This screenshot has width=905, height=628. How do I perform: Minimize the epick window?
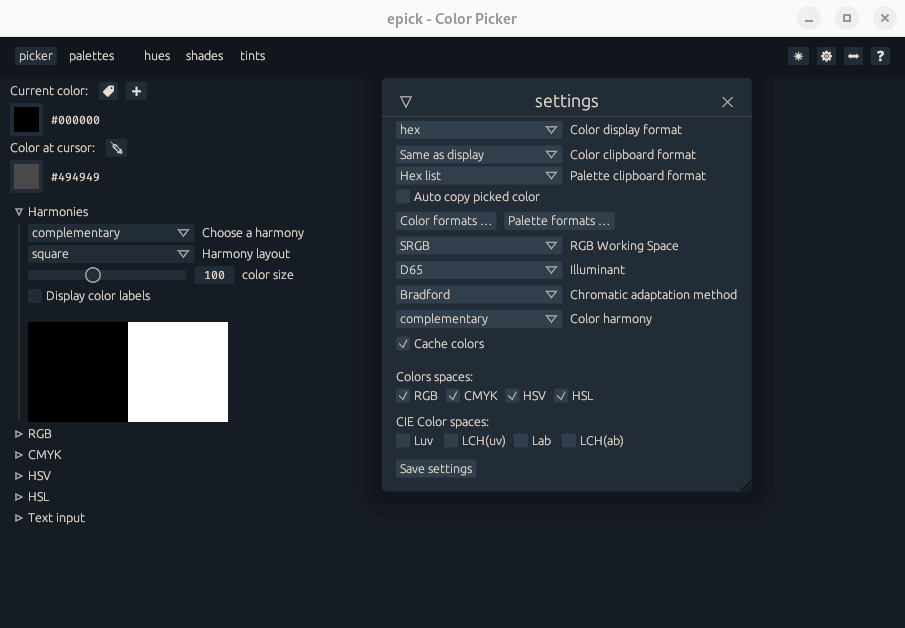(x=809, y=18)
